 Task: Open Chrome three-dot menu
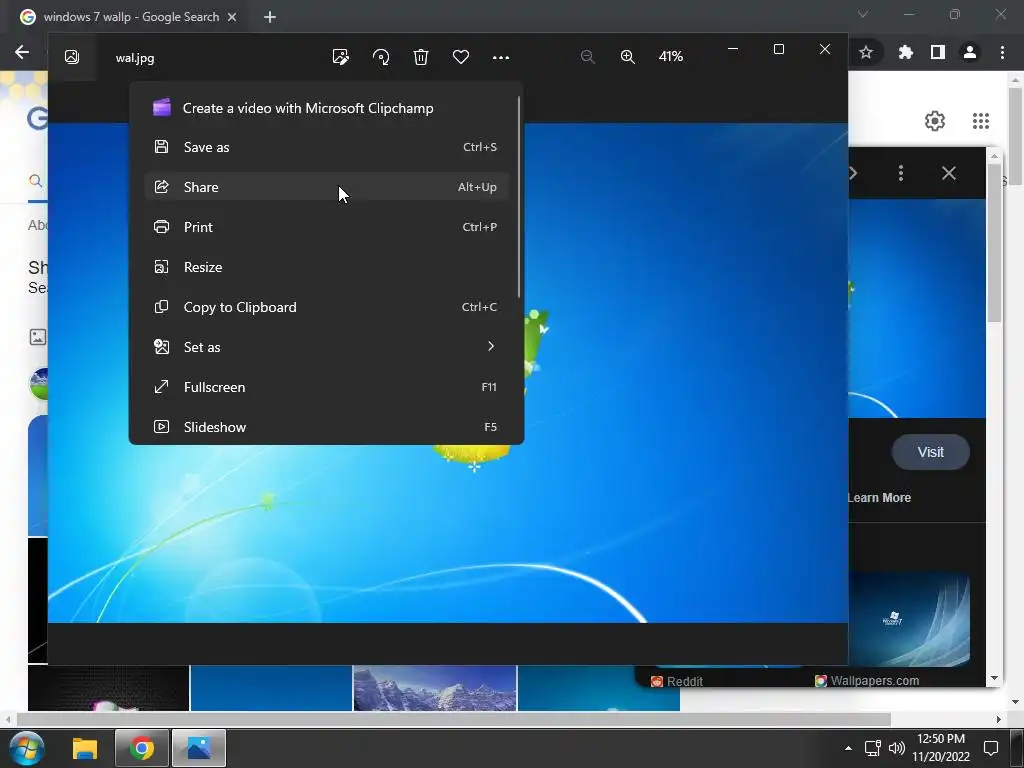coord(1002,52)
